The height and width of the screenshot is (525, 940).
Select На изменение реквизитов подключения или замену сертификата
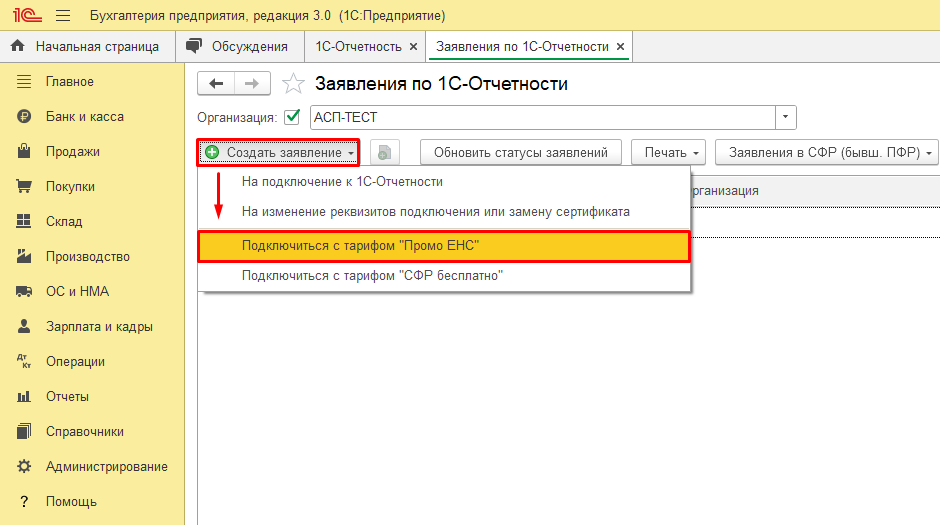(x=444, y=212)
